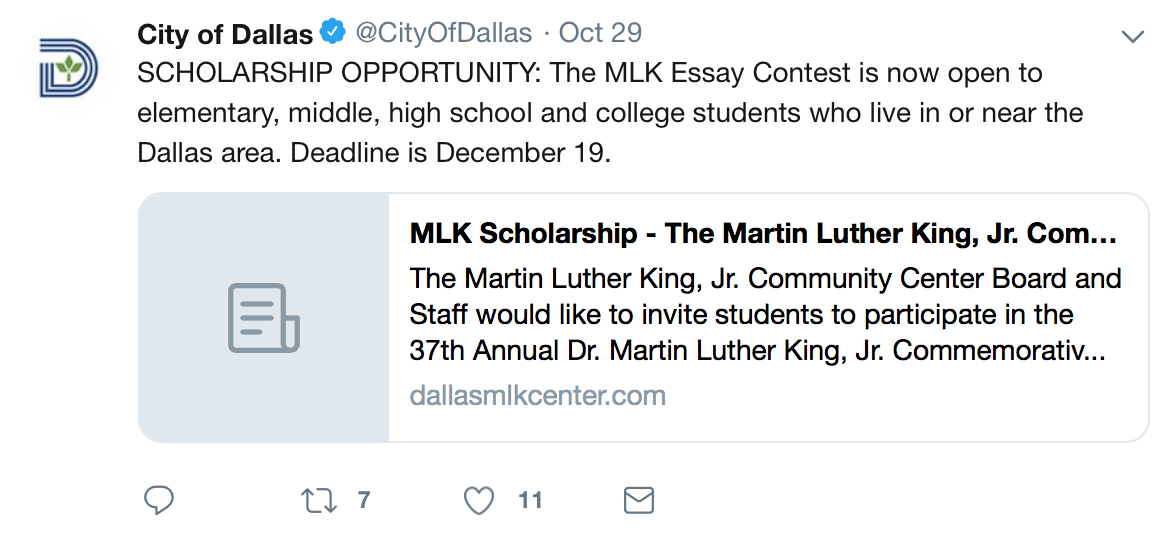Reply to the tweet via speech bubble icon
The image size is (1168, 536).
(159, 500)
